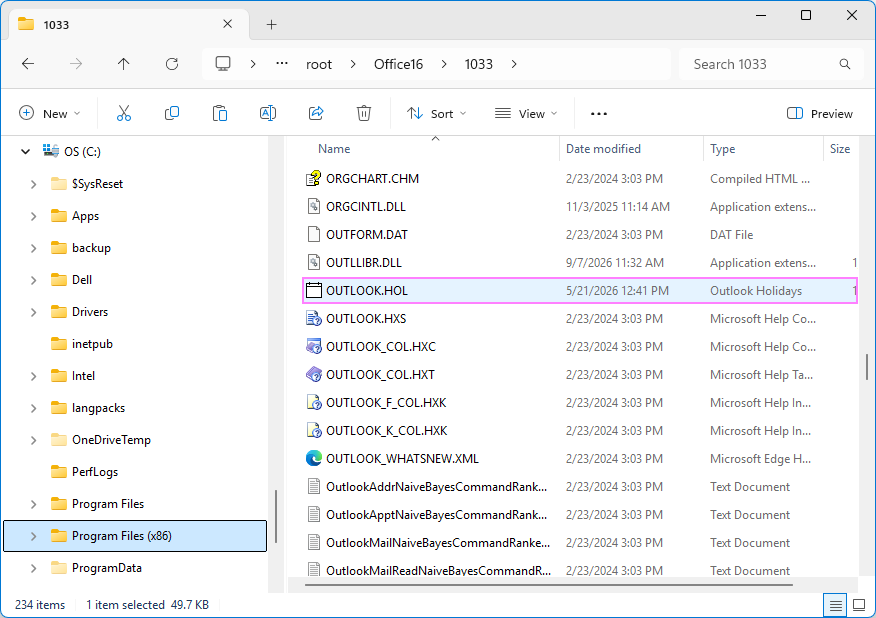
Task: Select OutlookApptNaiveBayesCommandRank... file
Action: pos(436,515)
